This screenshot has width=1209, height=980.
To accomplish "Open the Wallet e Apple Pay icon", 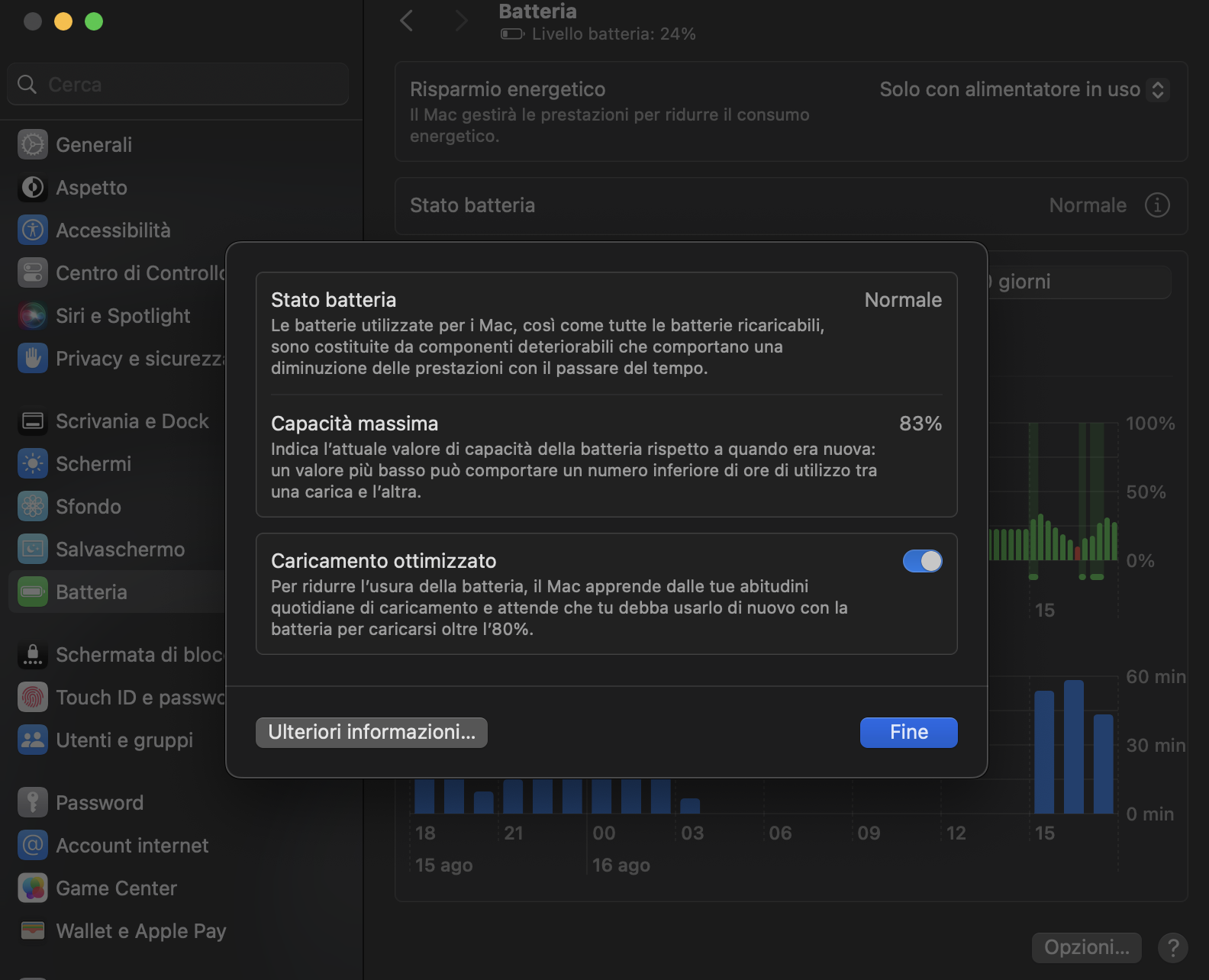I will 33,931.
